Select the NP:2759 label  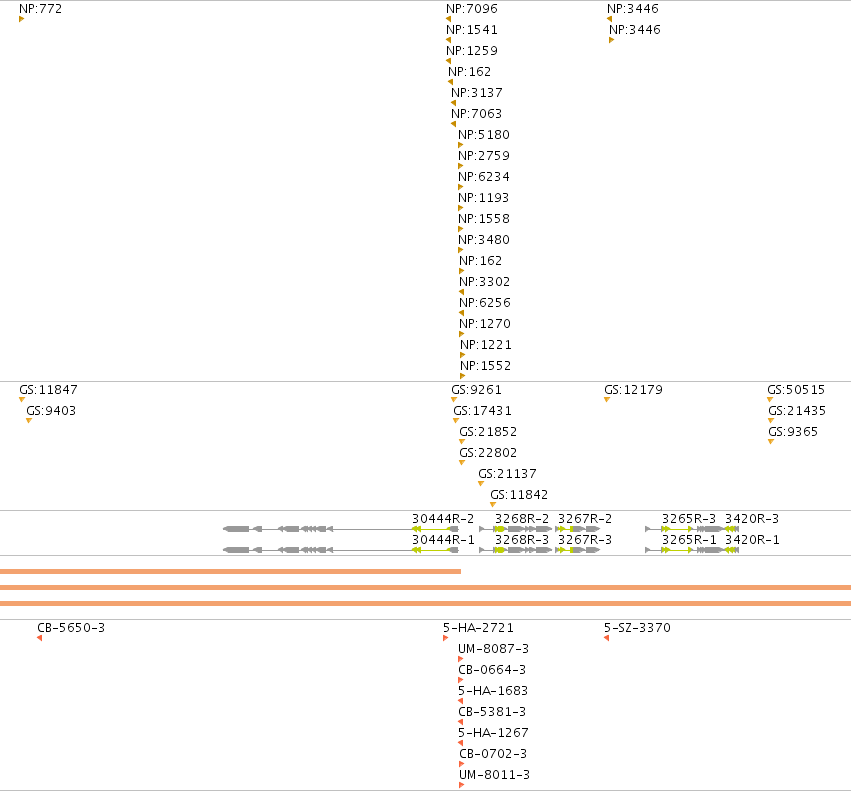[484, 156]
